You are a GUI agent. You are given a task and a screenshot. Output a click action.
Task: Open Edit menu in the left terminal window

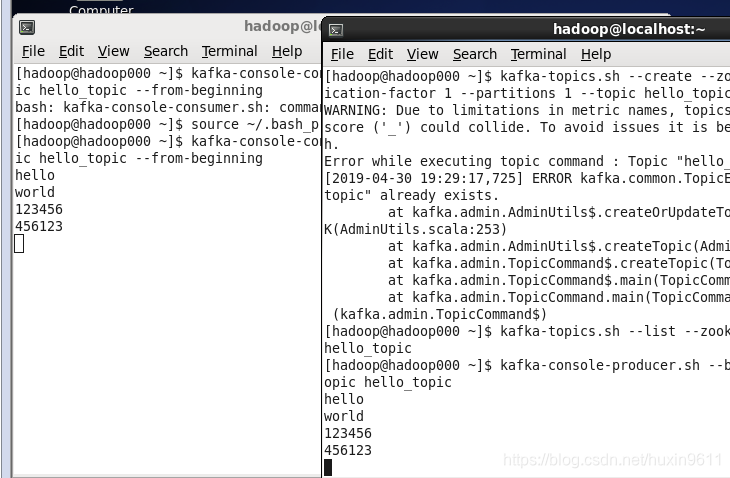(x=71, y=51)
